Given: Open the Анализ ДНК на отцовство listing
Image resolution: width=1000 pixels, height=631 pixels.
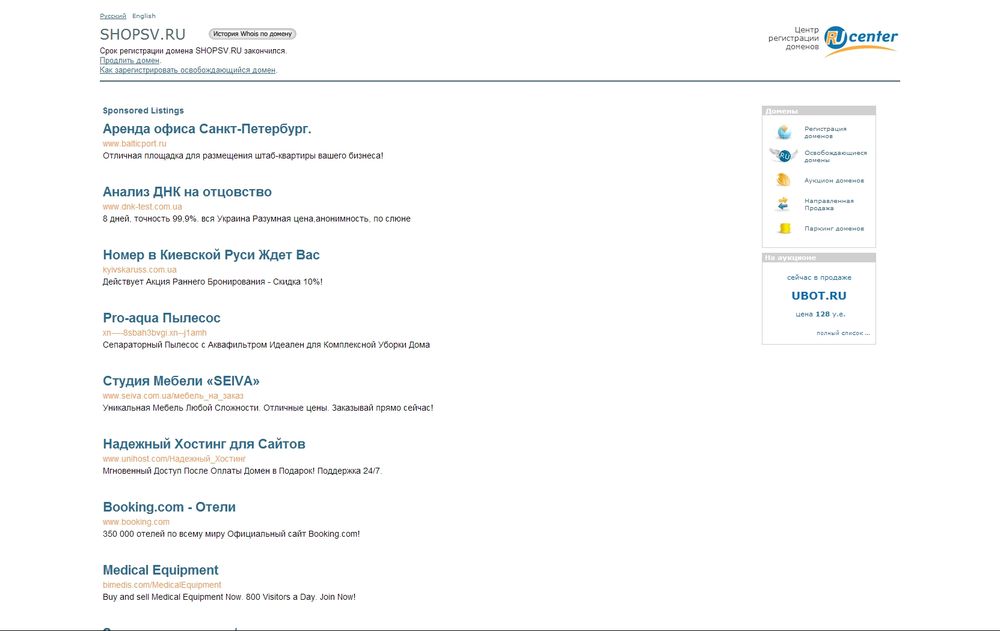Looking at the screenshot, I should (187, 192).
